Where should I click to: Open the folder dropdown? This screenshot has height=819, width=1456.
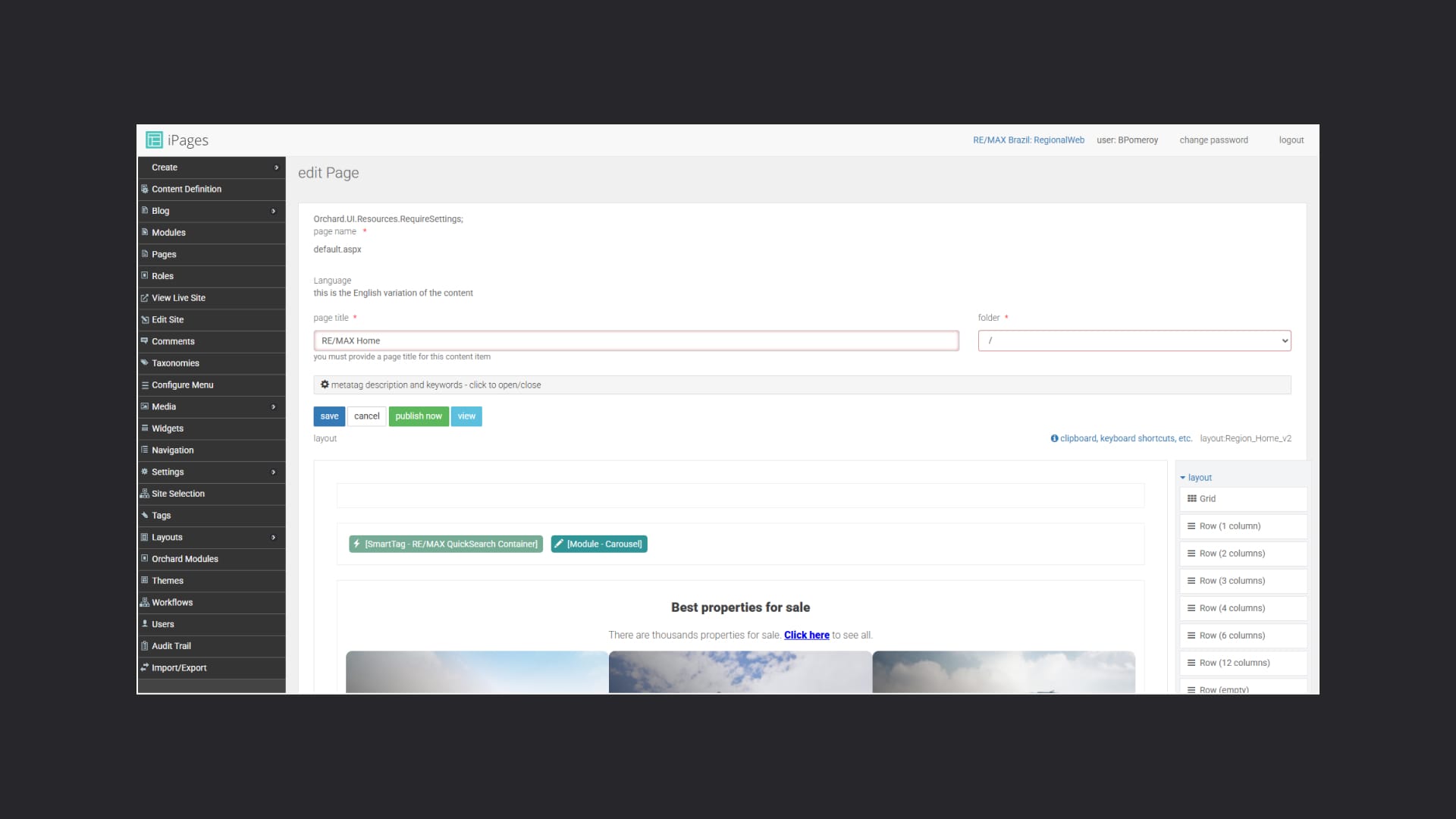tap(1134, 340)
